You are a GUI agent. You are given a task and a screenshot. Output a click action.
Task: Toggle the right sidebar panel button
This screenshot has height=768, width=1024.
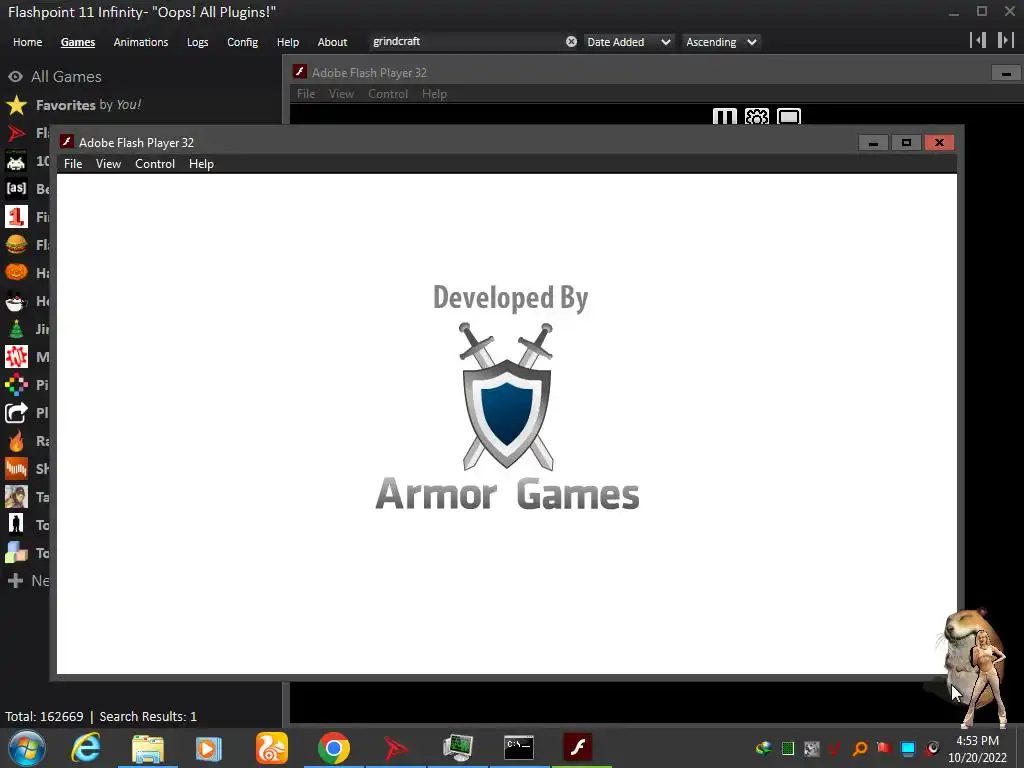tap(1006, 40)
